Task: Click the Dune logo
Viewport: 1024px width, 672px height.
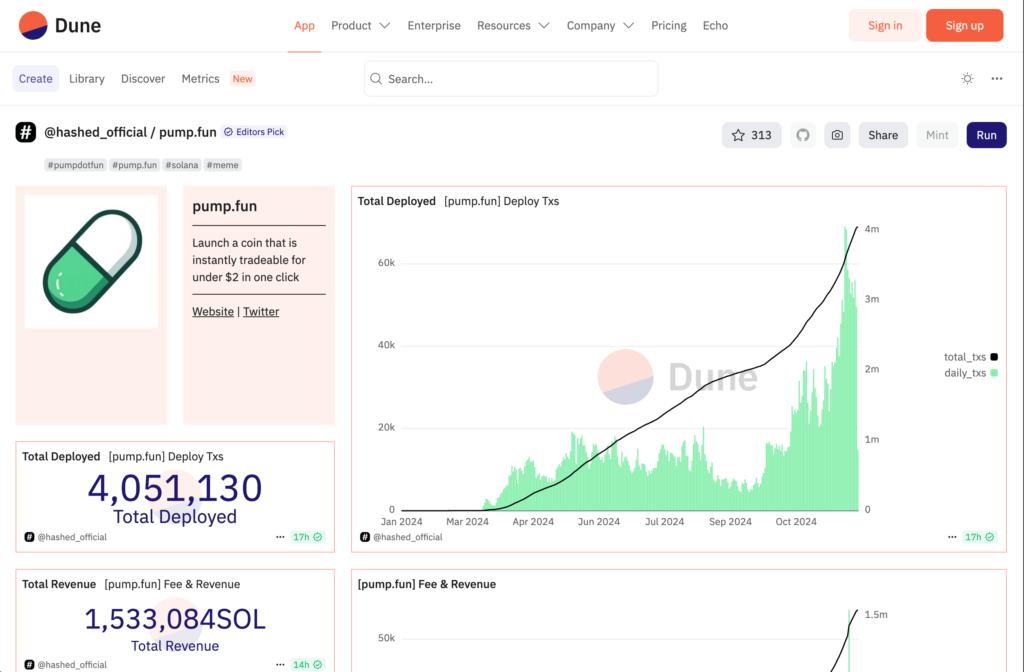Action: 59,25
